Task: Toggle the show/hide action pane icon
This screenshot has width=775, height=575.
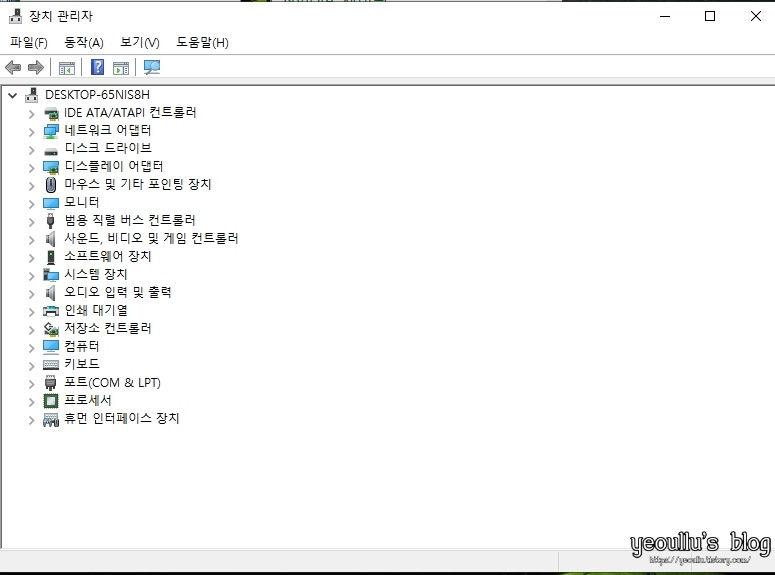Action: [x=121, y=68]
